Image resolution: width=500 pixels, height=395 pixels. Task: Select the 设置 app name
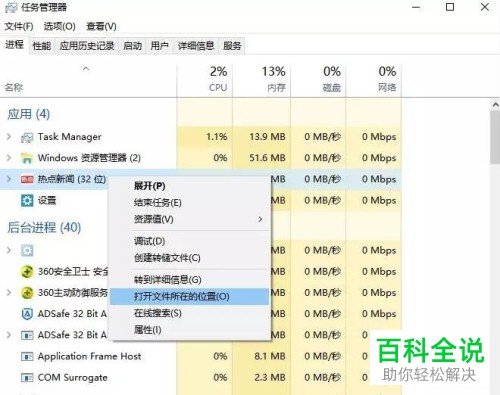click(x=47, y=200)
